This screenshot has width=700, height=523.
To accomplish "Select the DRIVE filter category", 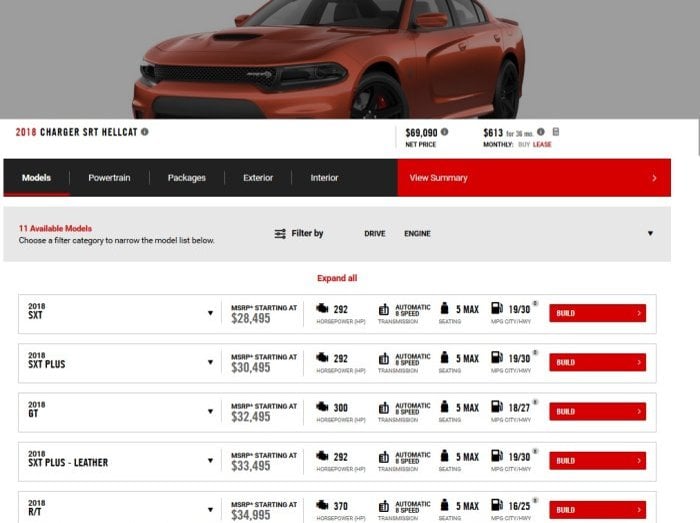I will pos(374,233).
